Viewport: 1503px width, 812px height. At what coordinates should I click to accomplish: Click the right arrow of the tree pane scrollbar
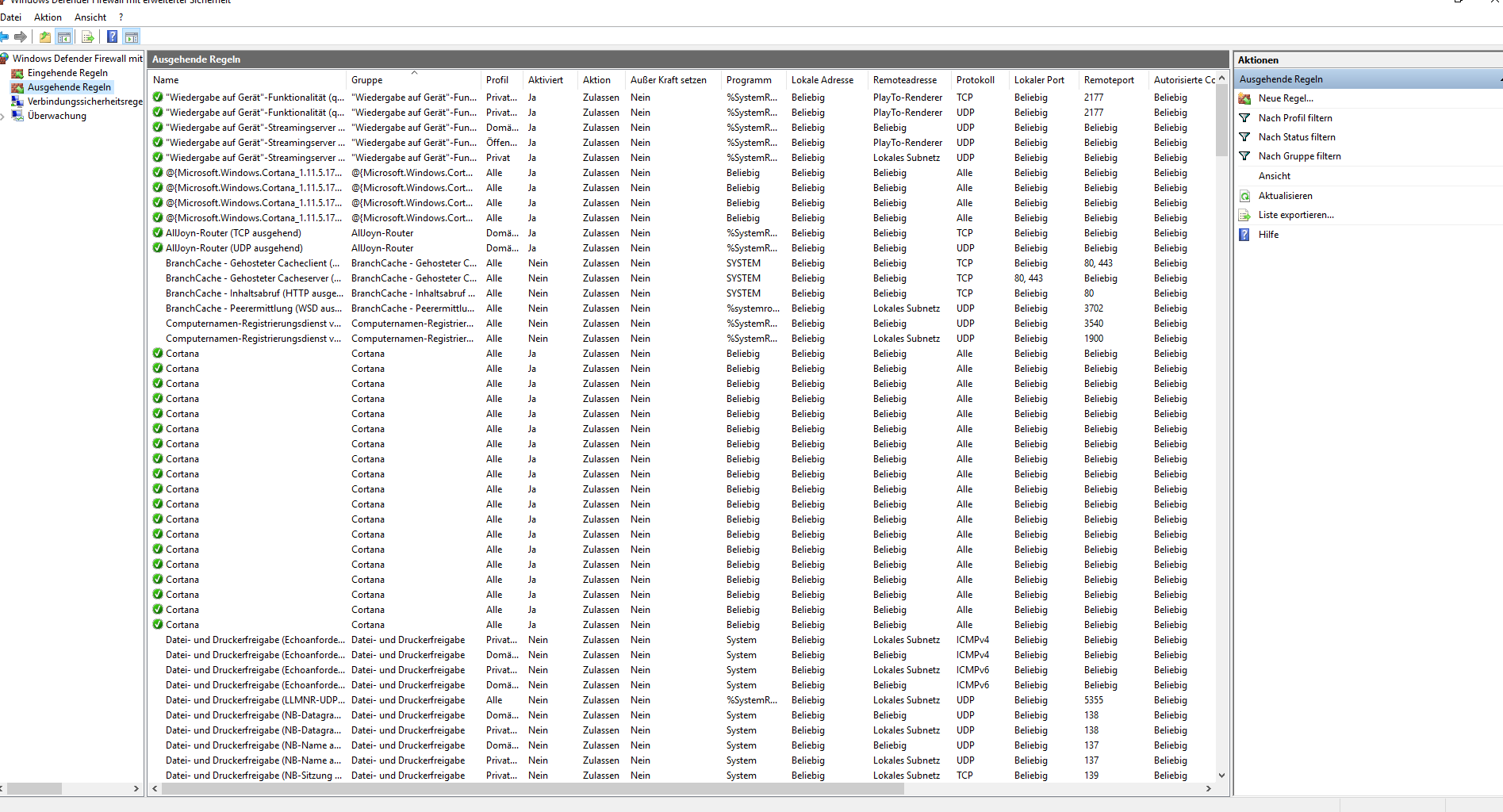[x=136, y=788]
